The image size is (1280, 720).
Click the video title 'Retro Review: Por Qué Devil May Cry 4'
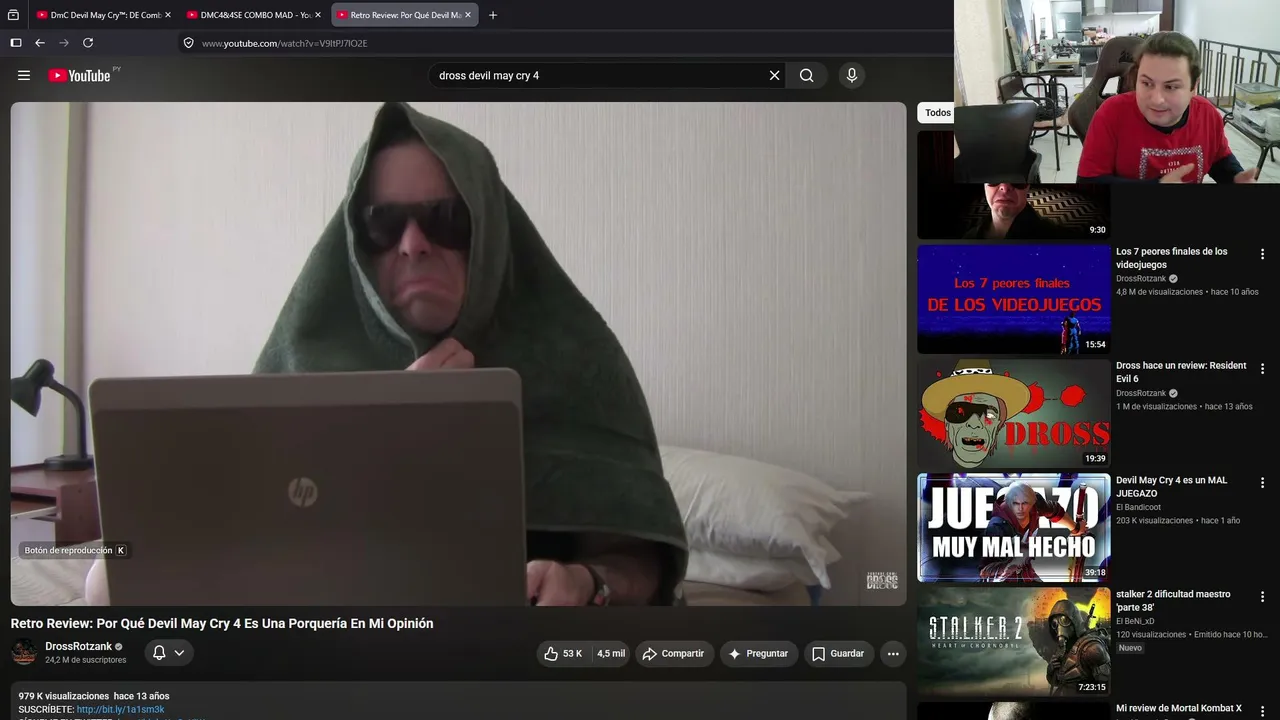(x=222, y=623)
